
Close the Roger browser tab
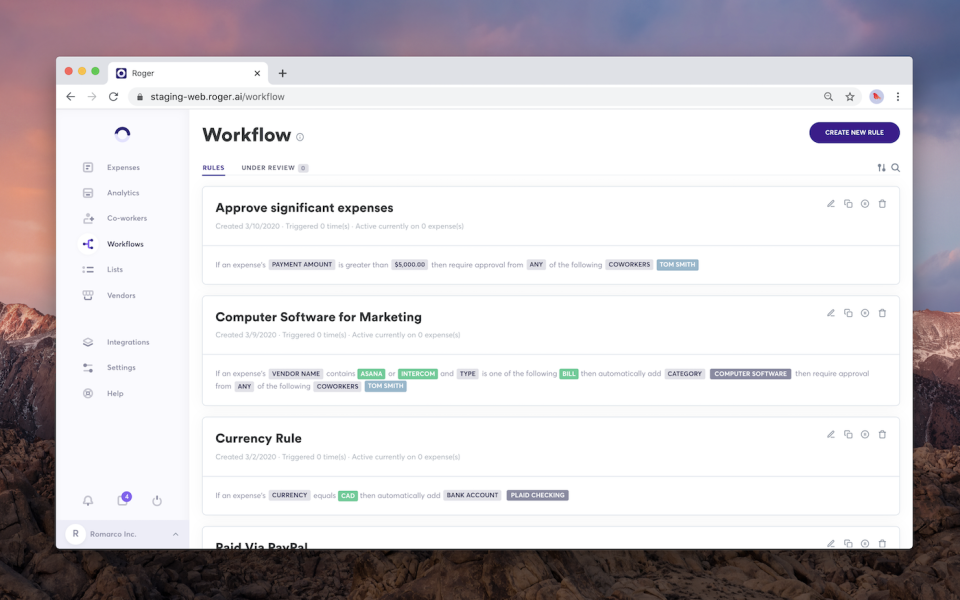[257, 73]
